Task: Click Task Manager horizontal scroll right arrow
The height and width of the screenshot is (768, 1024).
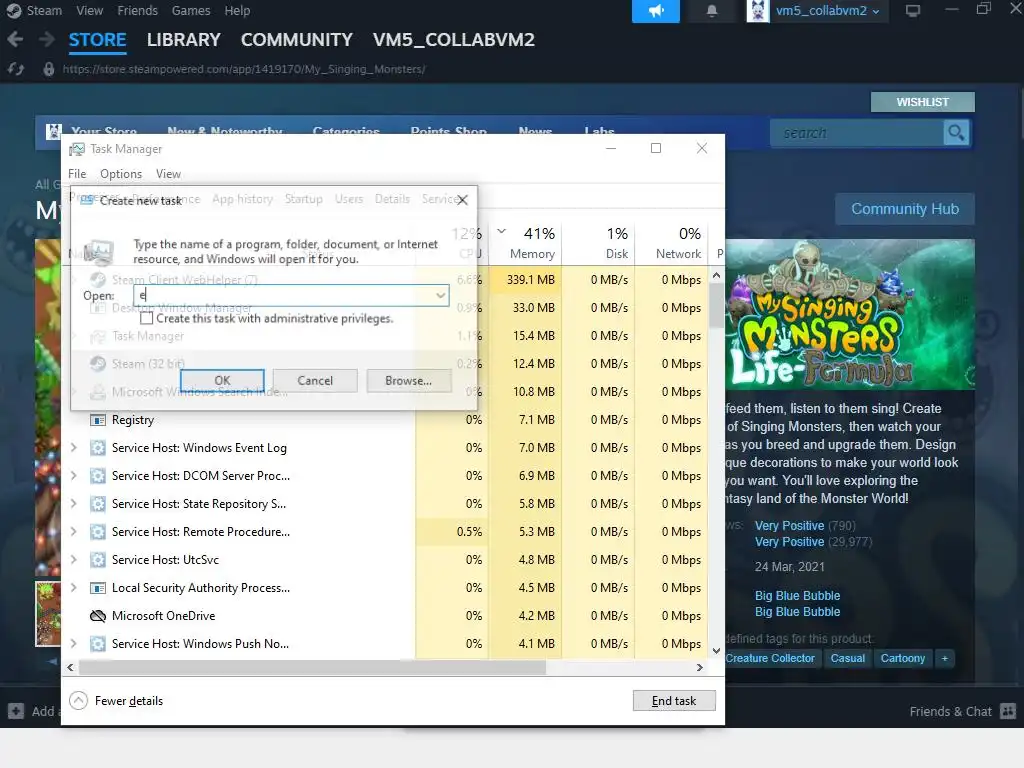Action: (x=699, y=667)
